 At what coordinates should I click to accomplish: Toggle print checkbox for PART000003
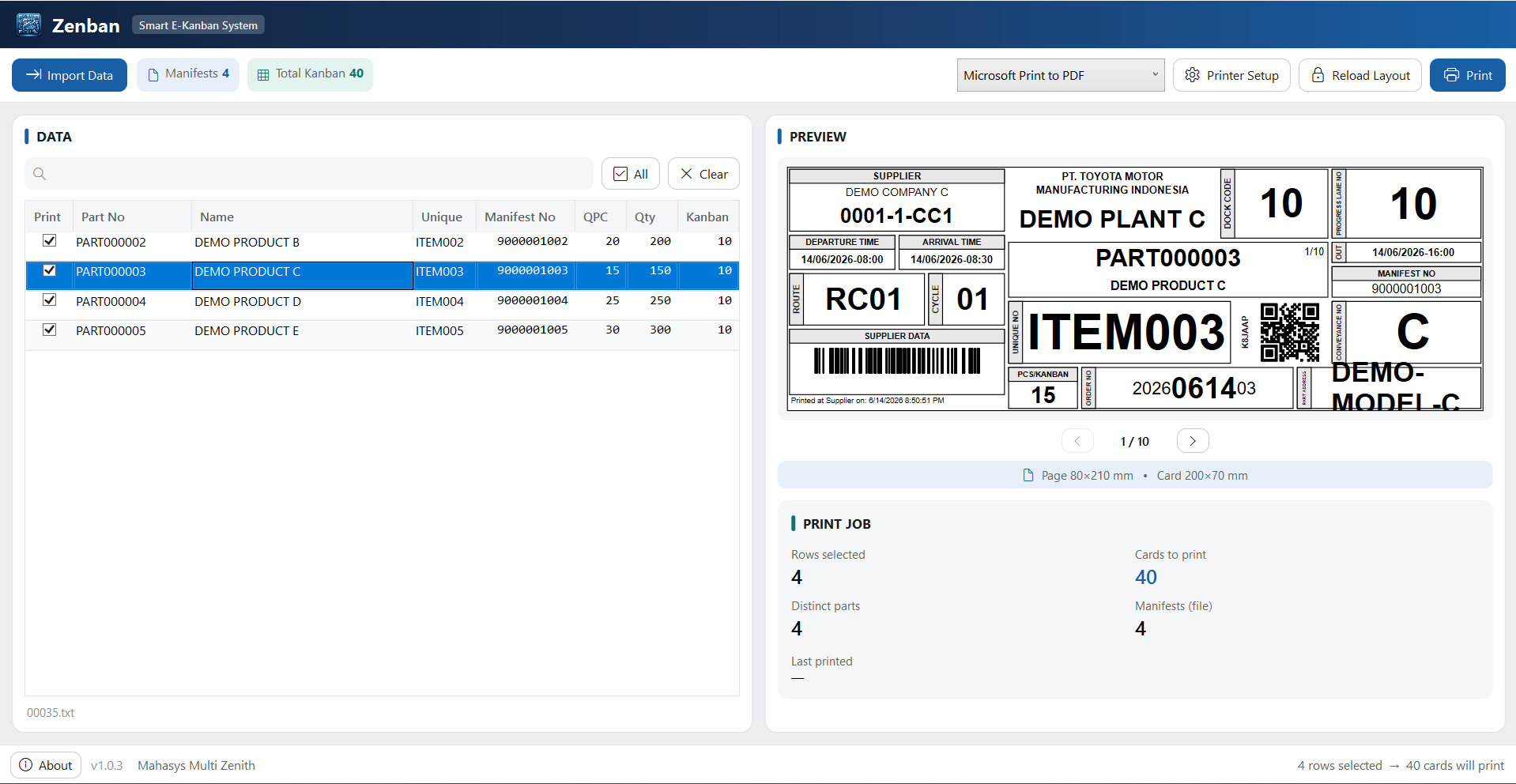[x=49, y=270]
